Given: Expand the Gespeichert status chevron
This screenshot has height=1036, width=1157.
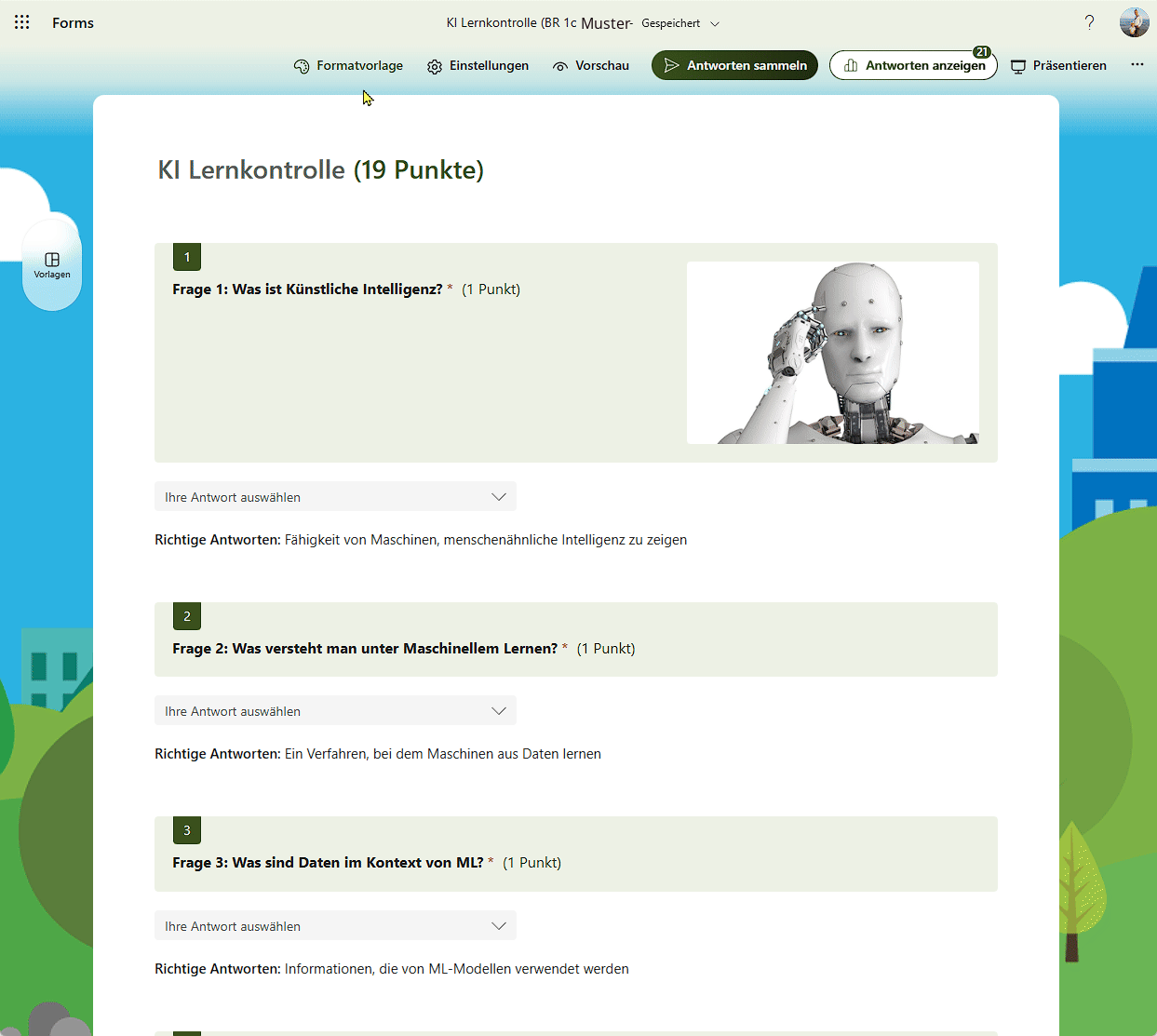Looking at the screenshot, I should 715,23.
